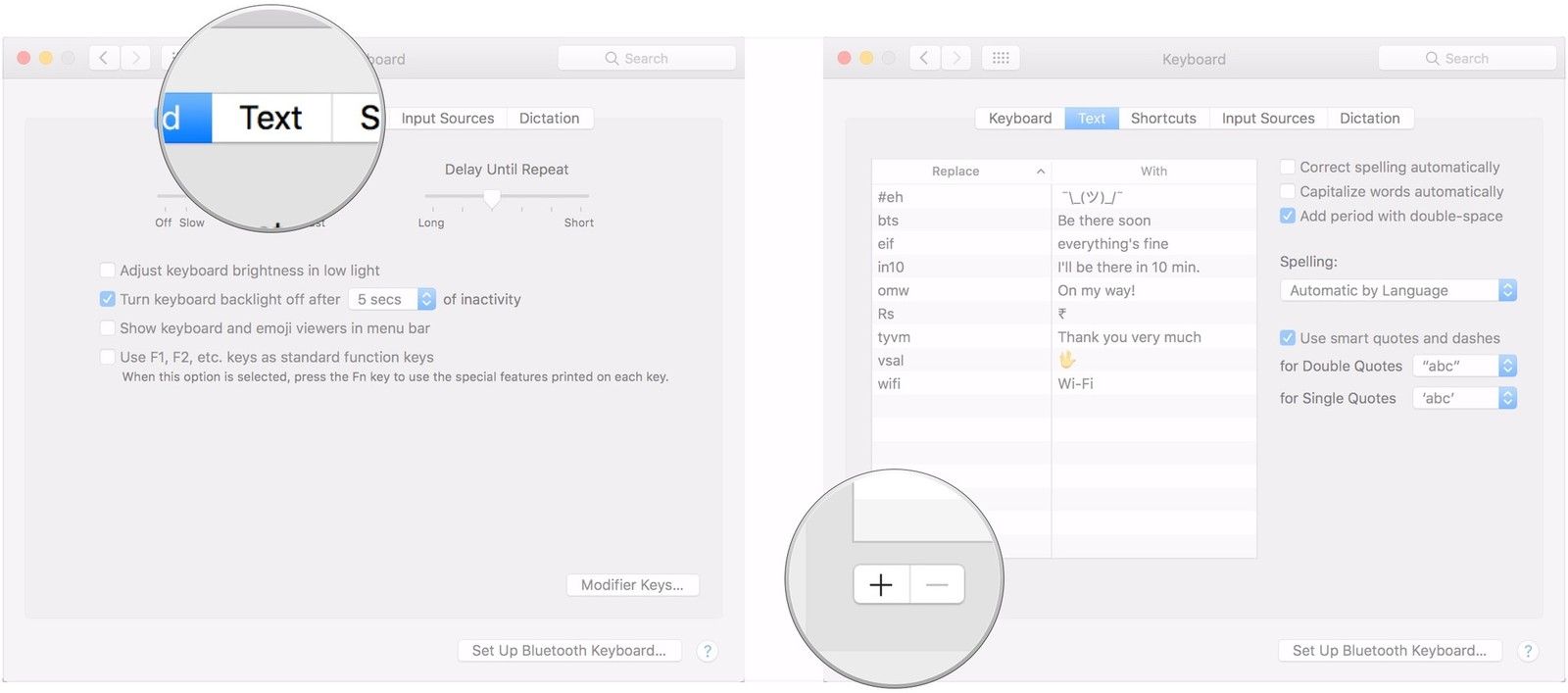Click the back arrow in left window
This screenshot has width=1568, height=693.
pyautogui.click(x=104, y=58)
